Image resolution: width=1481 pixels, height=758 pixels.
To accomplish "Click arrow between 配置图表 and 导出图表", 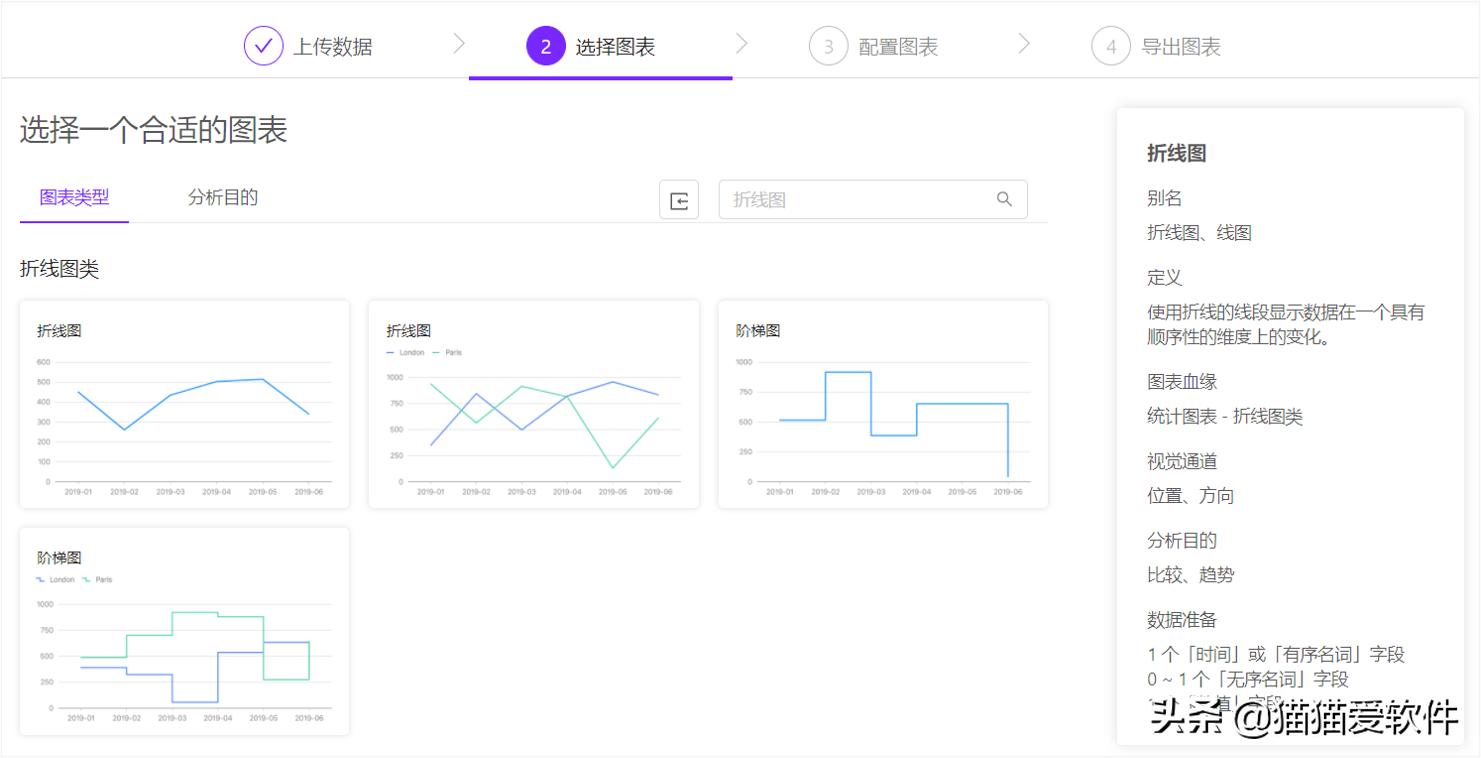I will (1024, 43).
